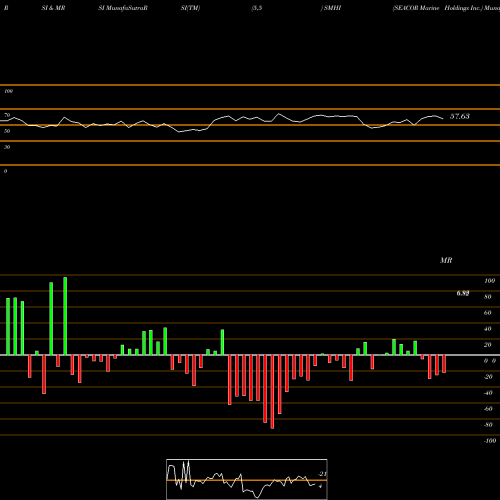Click the MR axis label 60

pyautogui.click(x=488, y=313)
